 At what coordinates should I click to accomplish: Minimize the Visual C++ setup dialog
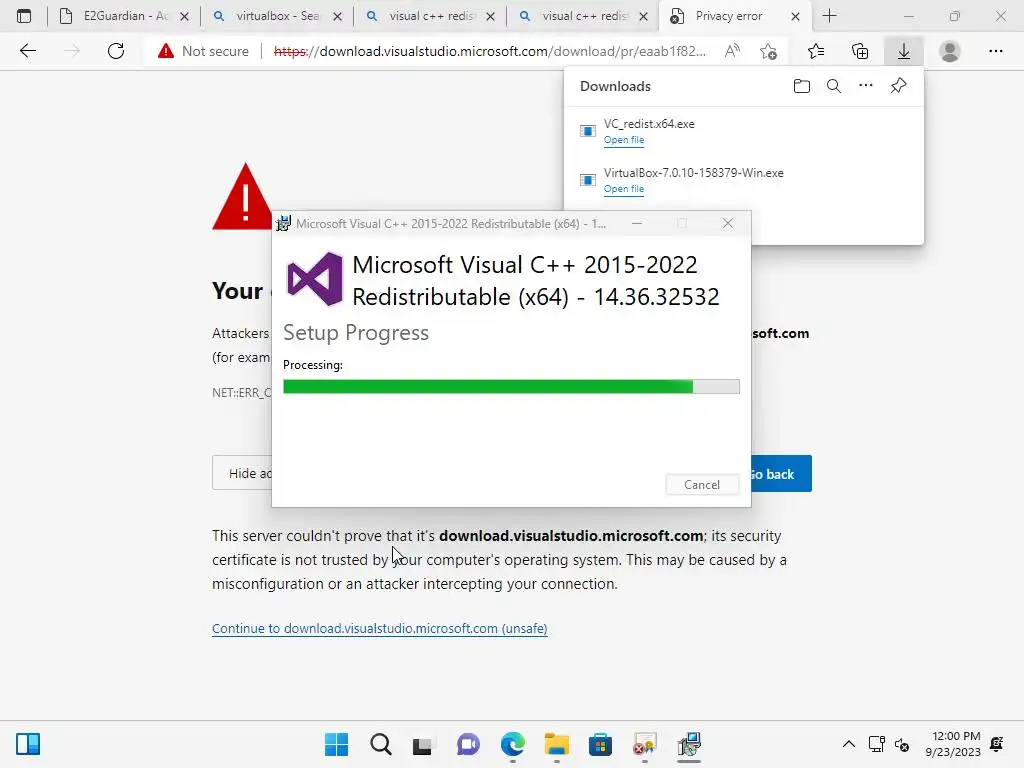pyautogui.click(x=637, y=223)
